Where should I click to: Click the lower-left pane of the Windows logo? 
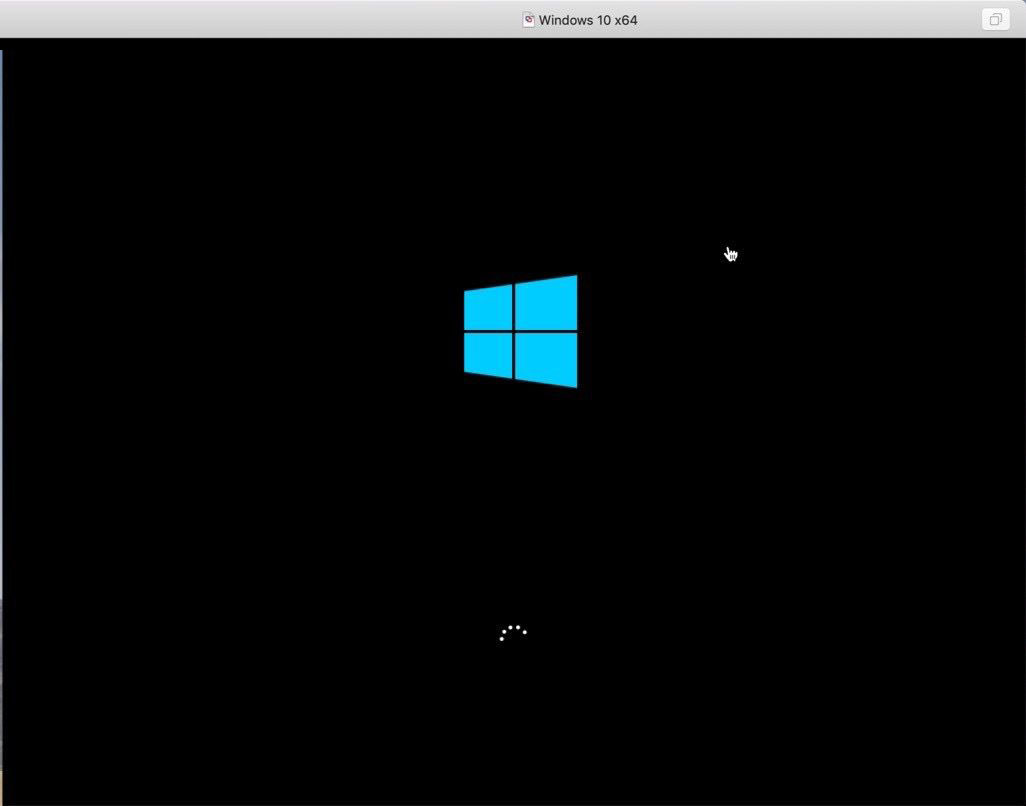pyautogui.click(x=488, y=355)
